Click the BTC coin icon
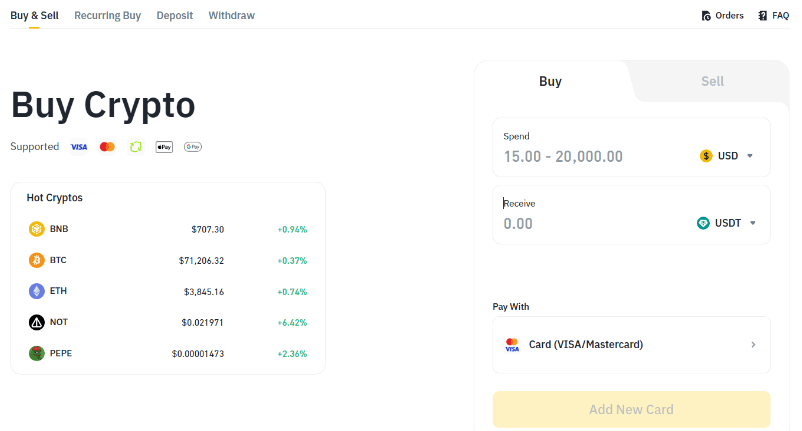Viewport: 802px width, 431px height. (x=36, y=260)
